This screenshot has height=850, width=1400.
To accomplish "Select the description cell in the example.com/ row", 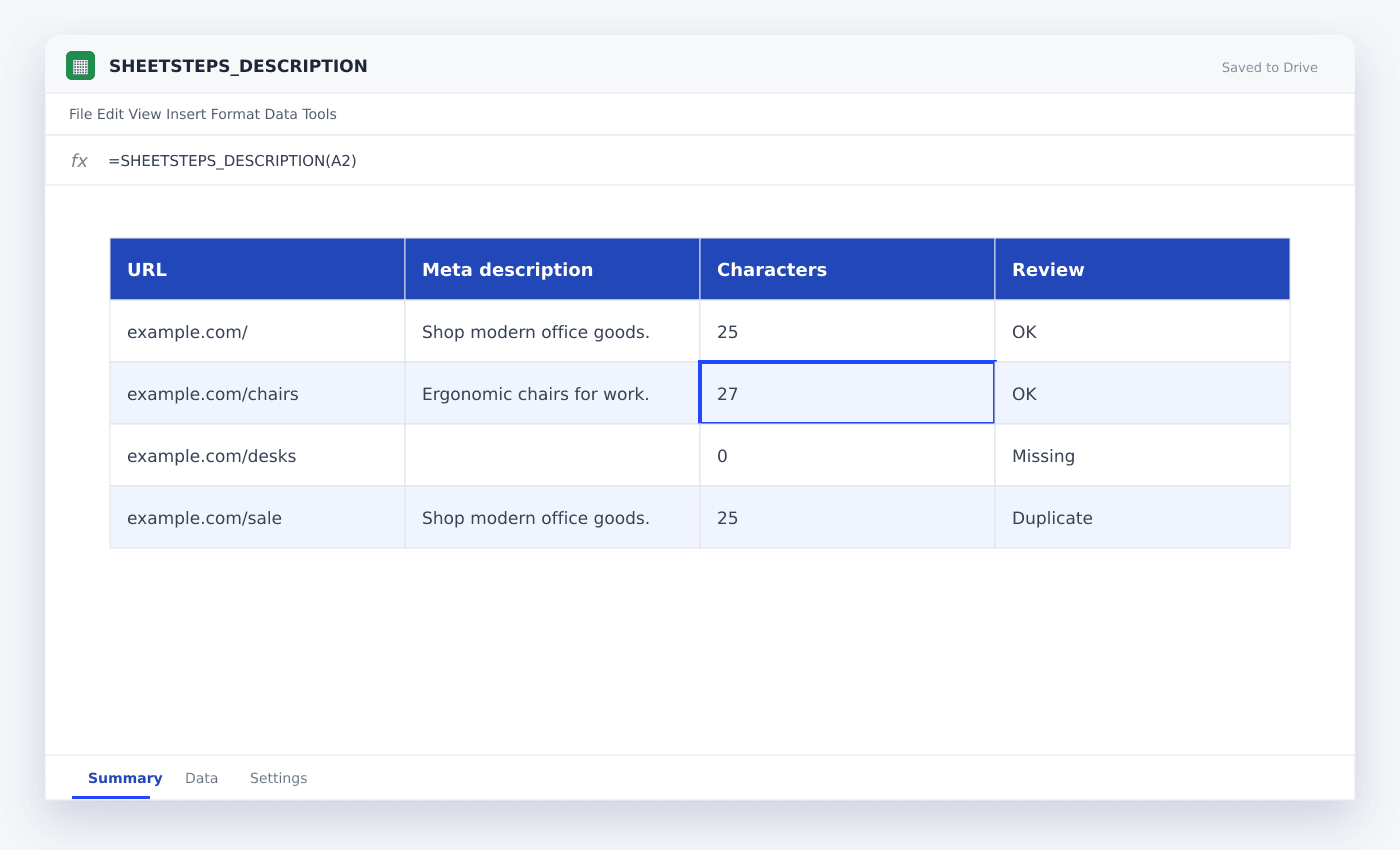I will click(x=552, y=331).
